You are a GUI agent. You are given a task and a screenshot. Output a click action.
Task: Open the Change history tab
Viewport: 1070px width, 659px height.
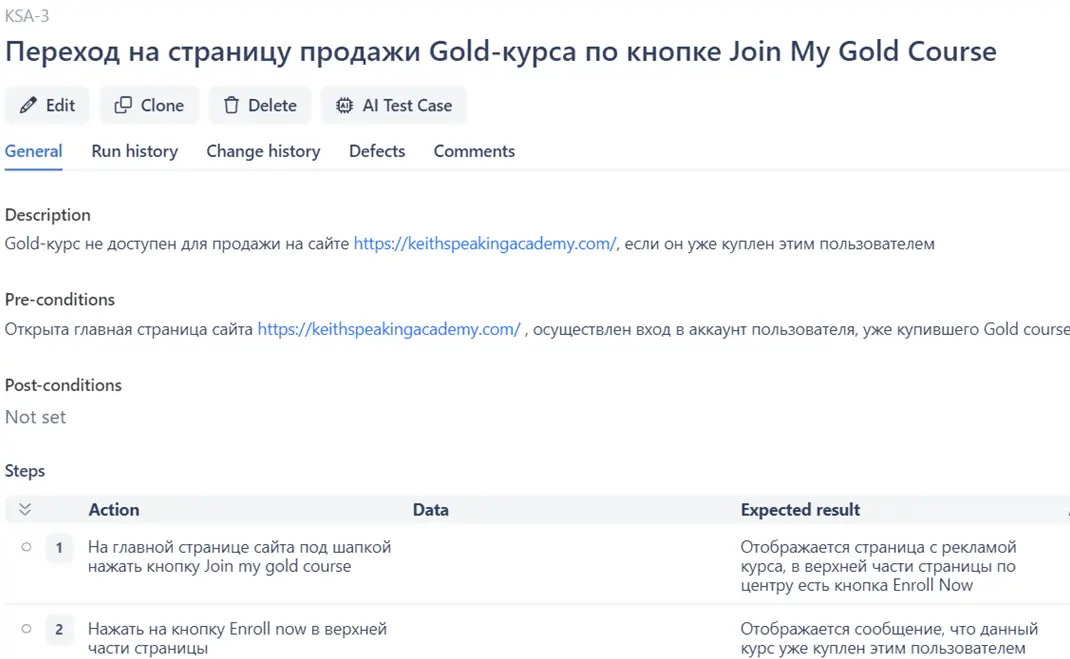point(263,151)
